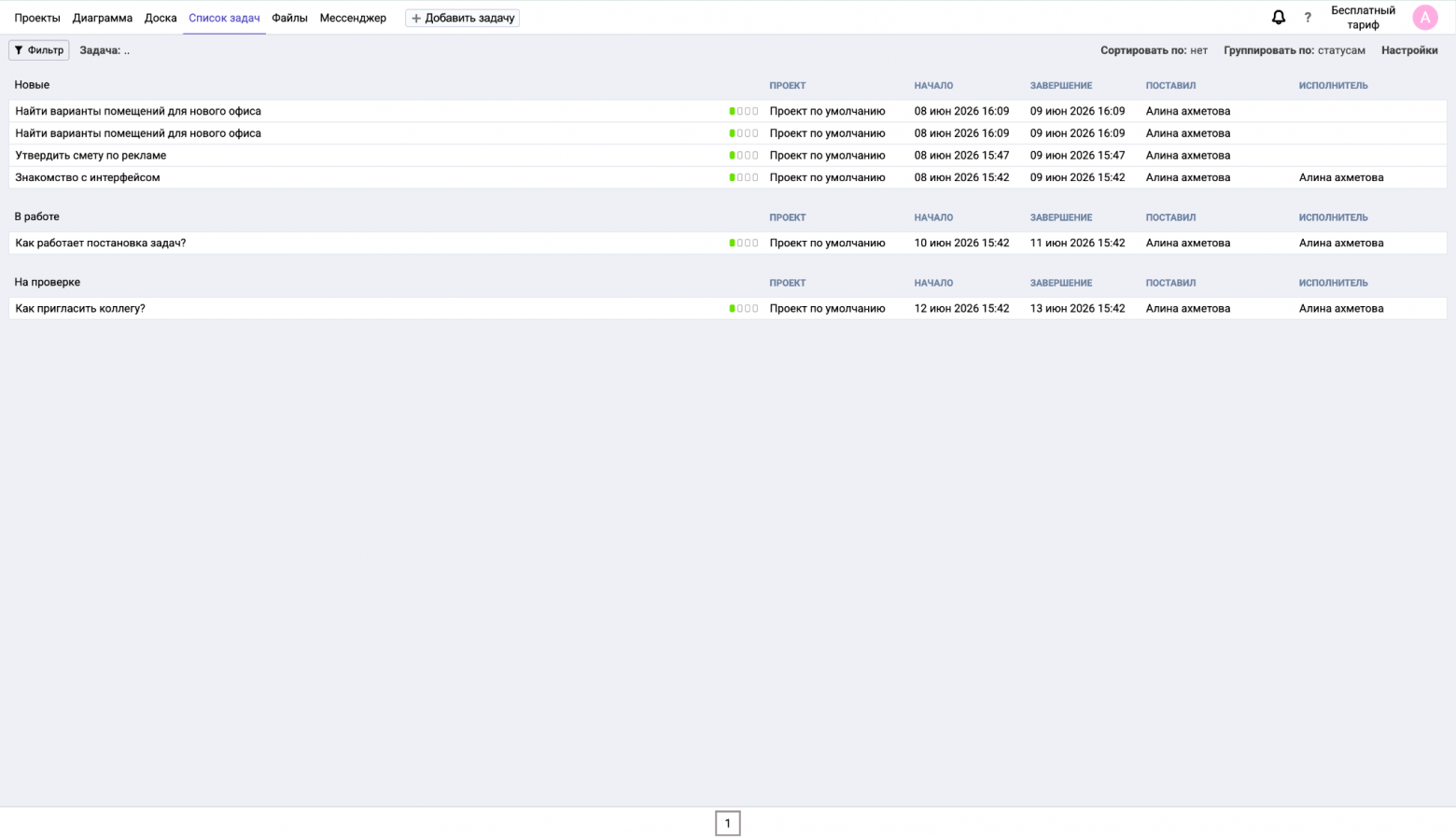Click the Задача search field
1456x838 pixels.
pyautogui.click(x=105, y=50)
